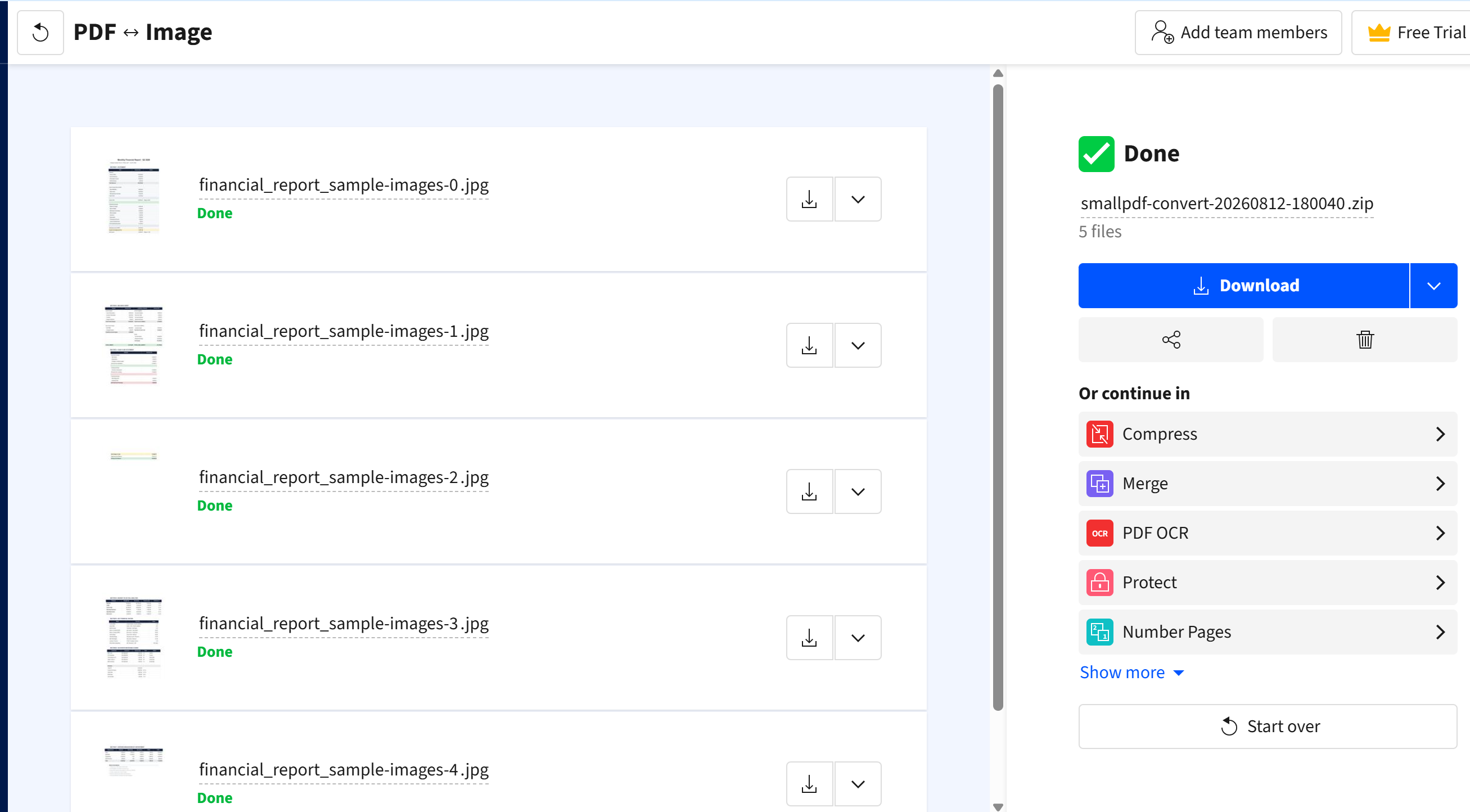The width and height of the screenshot is (1470, 812).
Task: Click chevron arrow on Merge row
Action: tap(1440, 483)
